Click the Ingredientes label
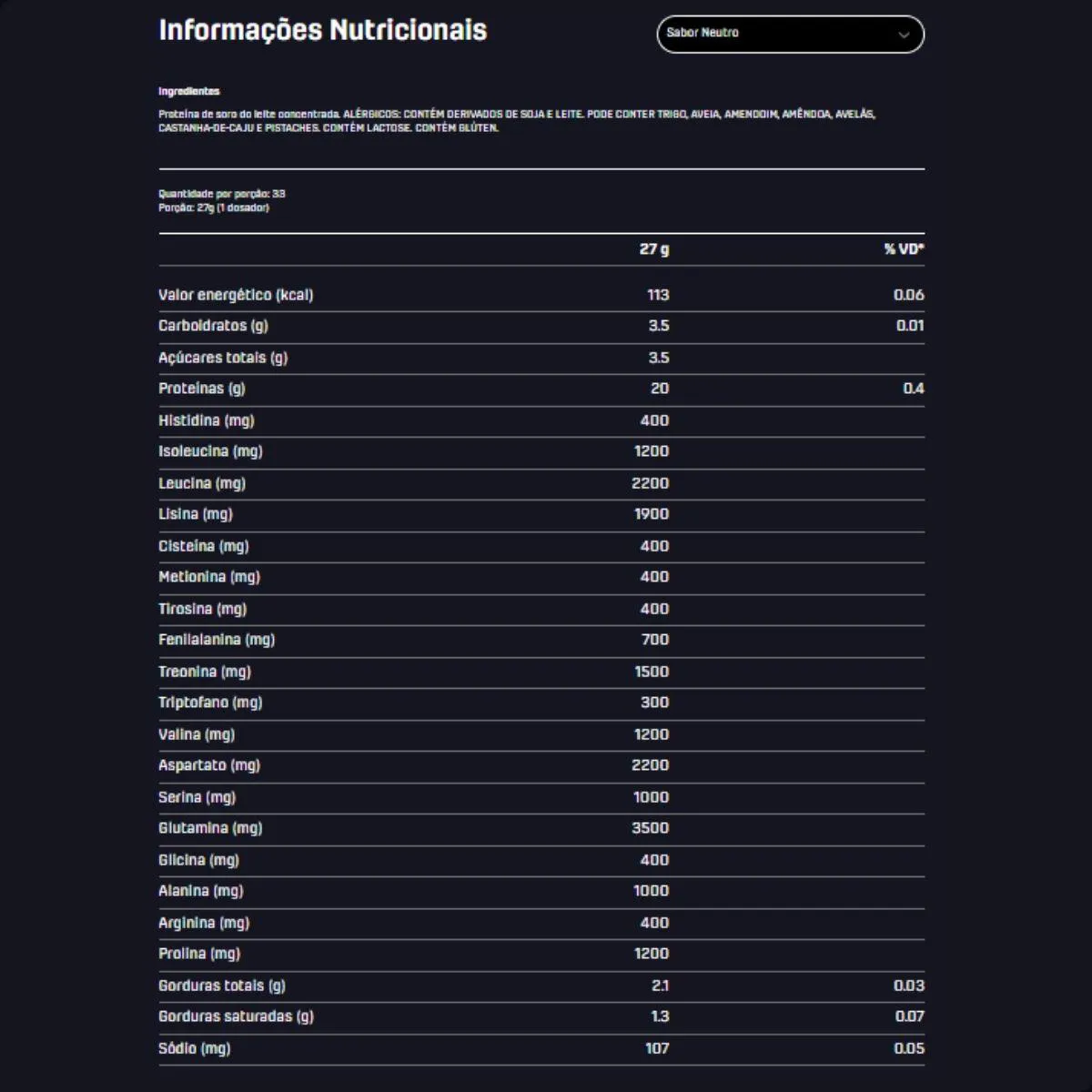Screen dimensions: 1092x1092 tap(189, 91)
